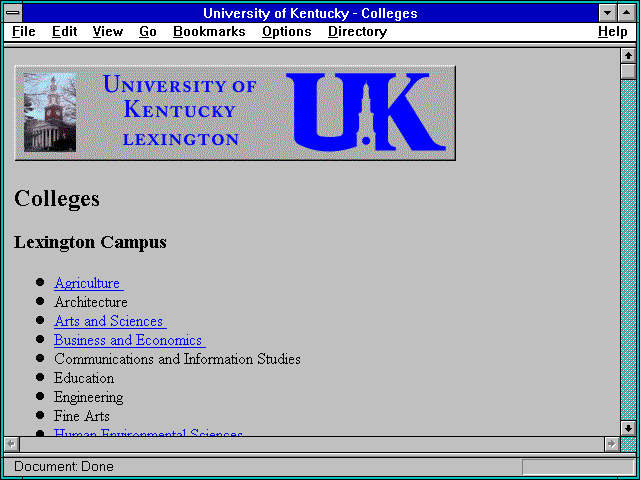Click the vertical scrollbar down arrow

(x=628, y=428)
